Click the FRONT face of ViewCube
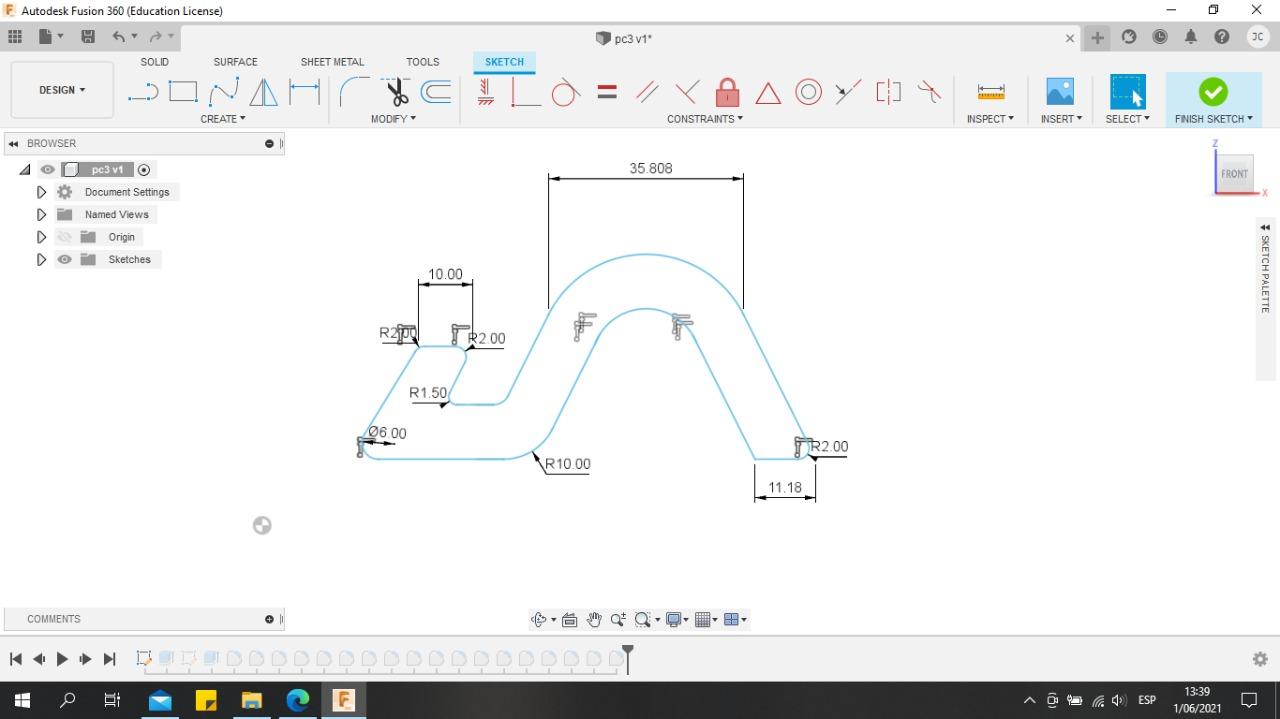Image resolution: width=1280 pixels, height=719 pixels. [1234, 174]
